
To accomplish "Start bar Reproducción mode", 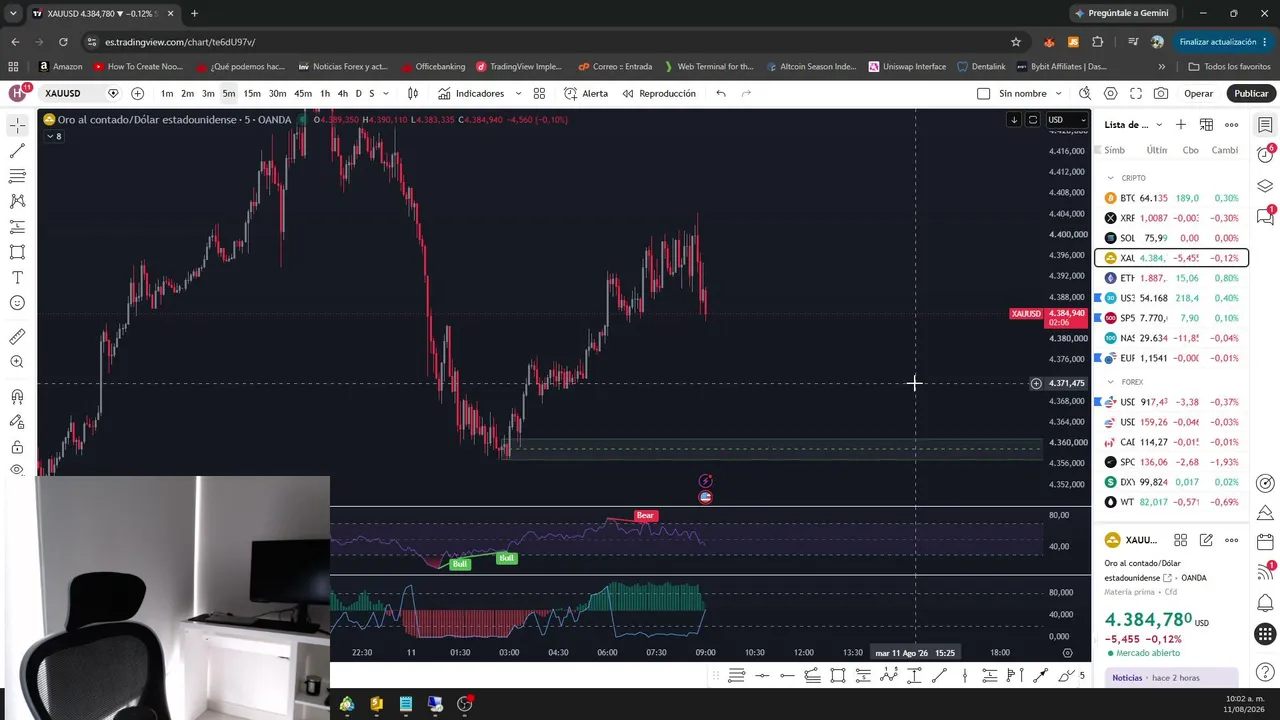I will tap(659, 93).
